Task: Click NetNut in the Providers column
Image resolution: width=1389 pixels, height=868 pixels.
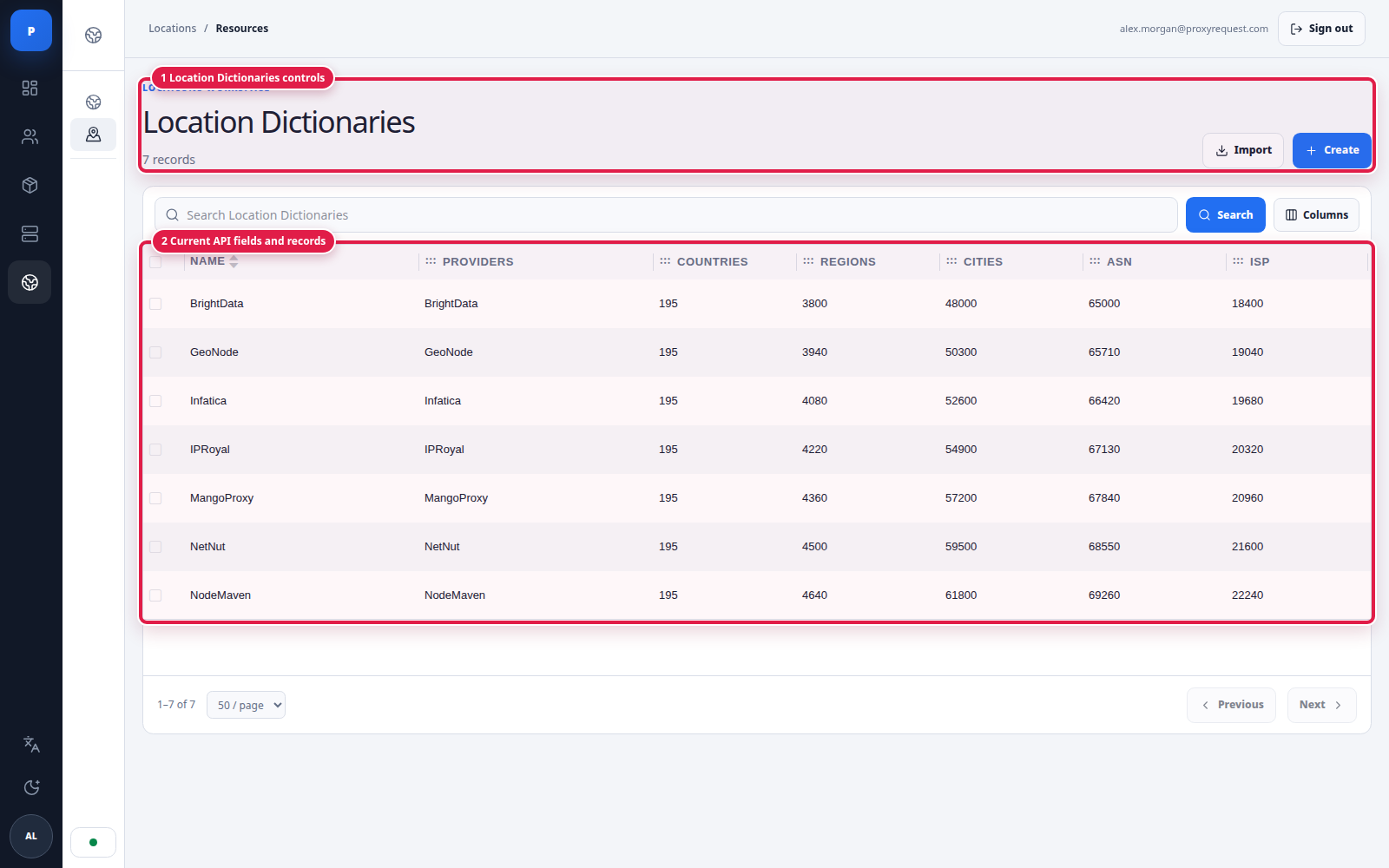Action: click(442, 547)
